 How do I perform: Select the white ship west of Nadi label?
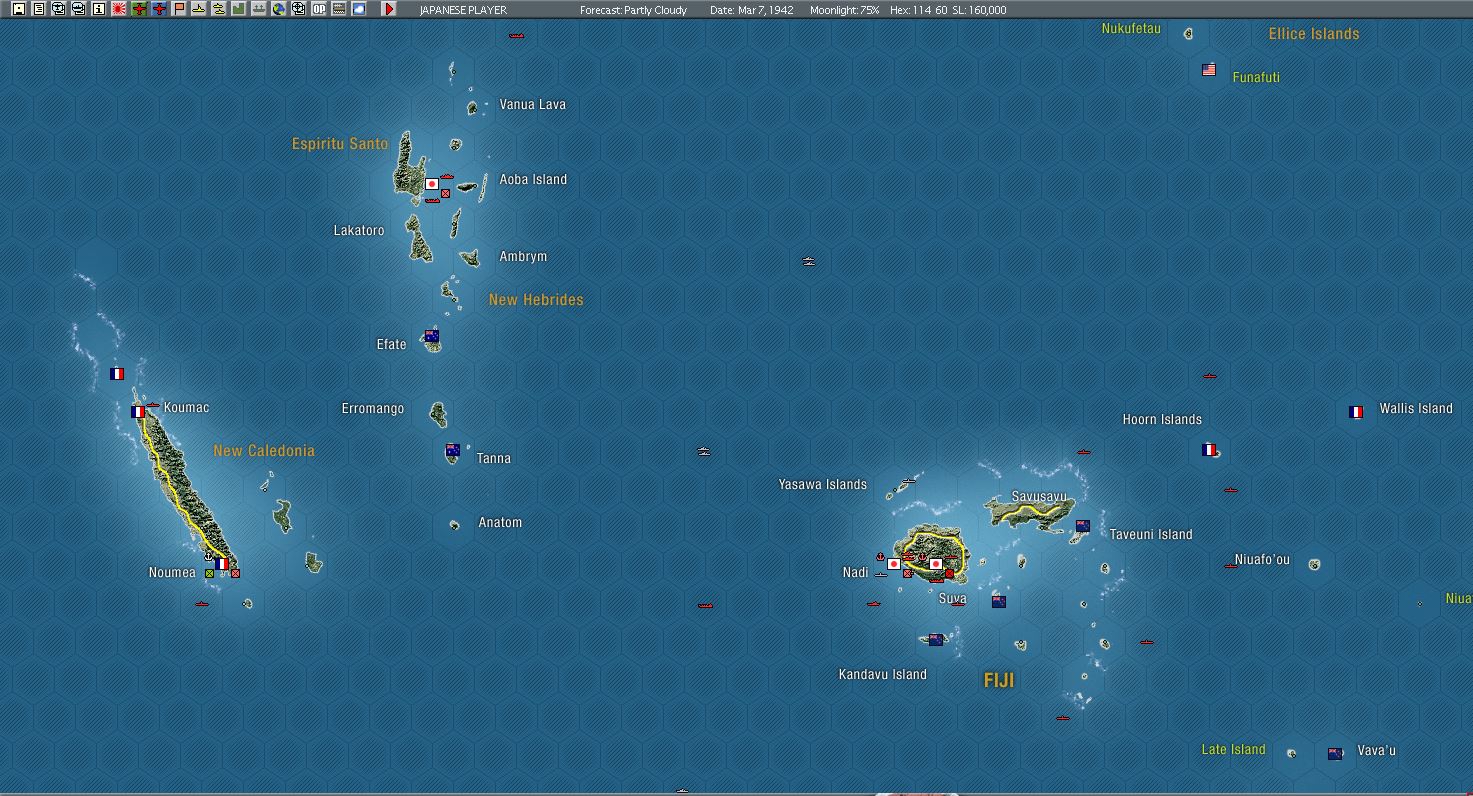tap(881, 575)
